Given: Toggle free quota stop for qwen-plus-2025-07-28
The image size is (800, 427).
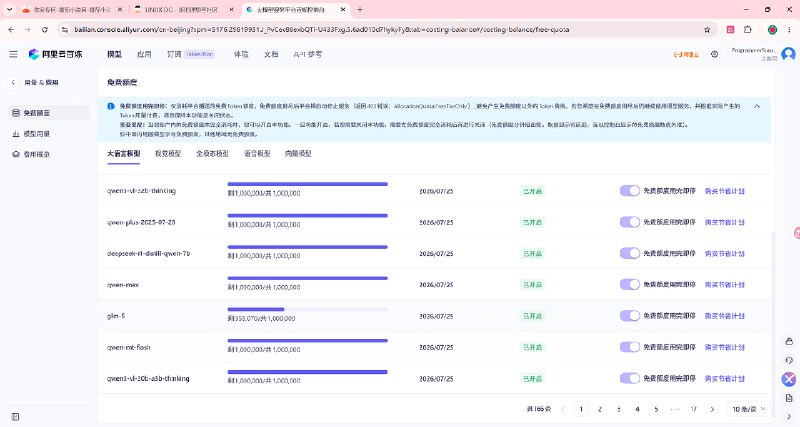Looking at the screenshot, I should click(630, 222).
